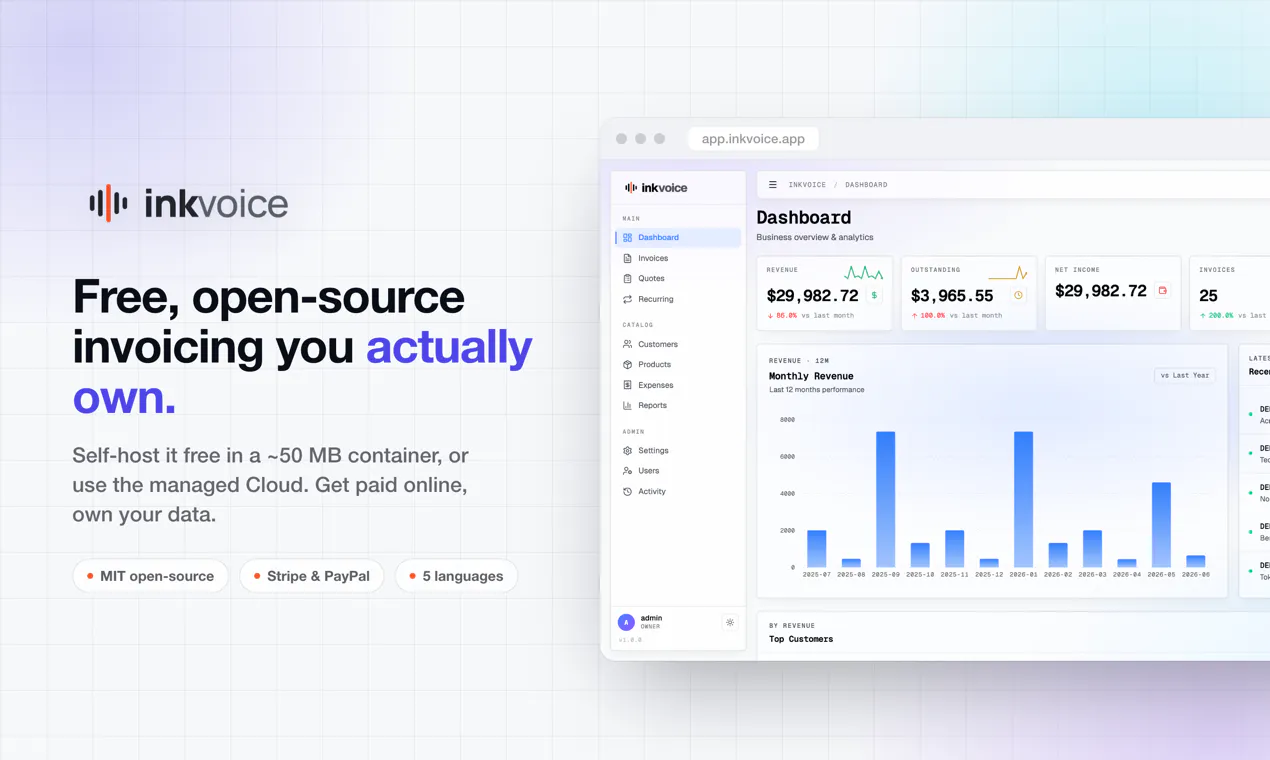
Task: Click the Revenue card value $29,982.72
Action: pos(812,296)
